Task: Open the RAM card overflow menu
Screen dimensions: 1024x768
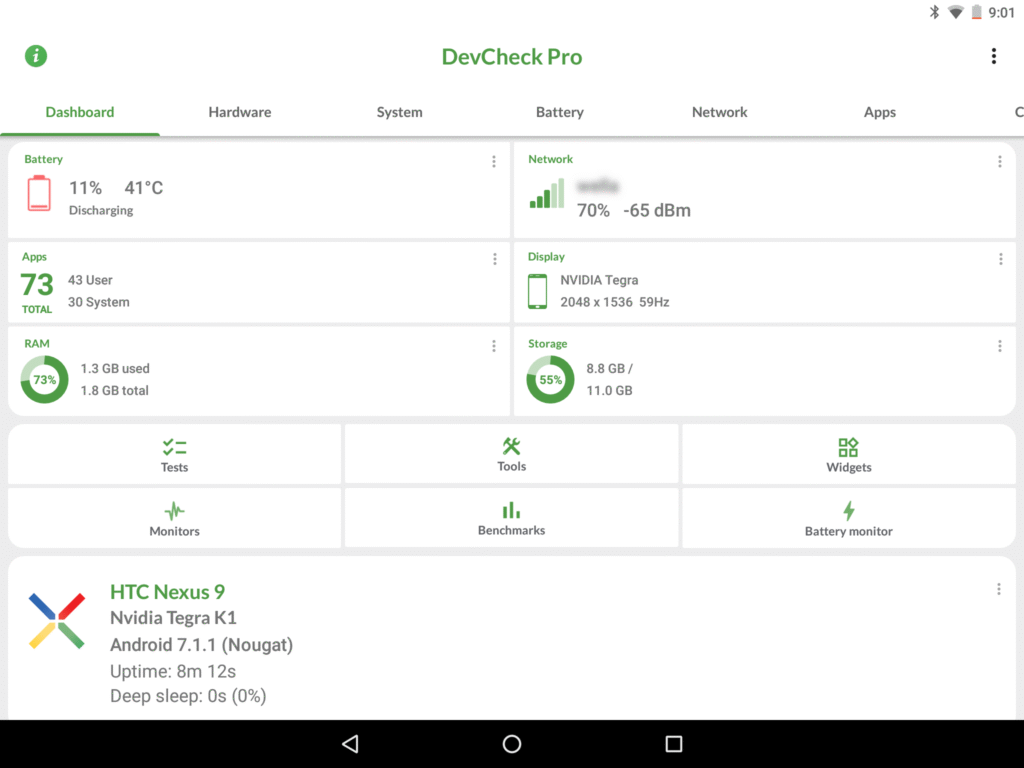Action: pos(494,346)
